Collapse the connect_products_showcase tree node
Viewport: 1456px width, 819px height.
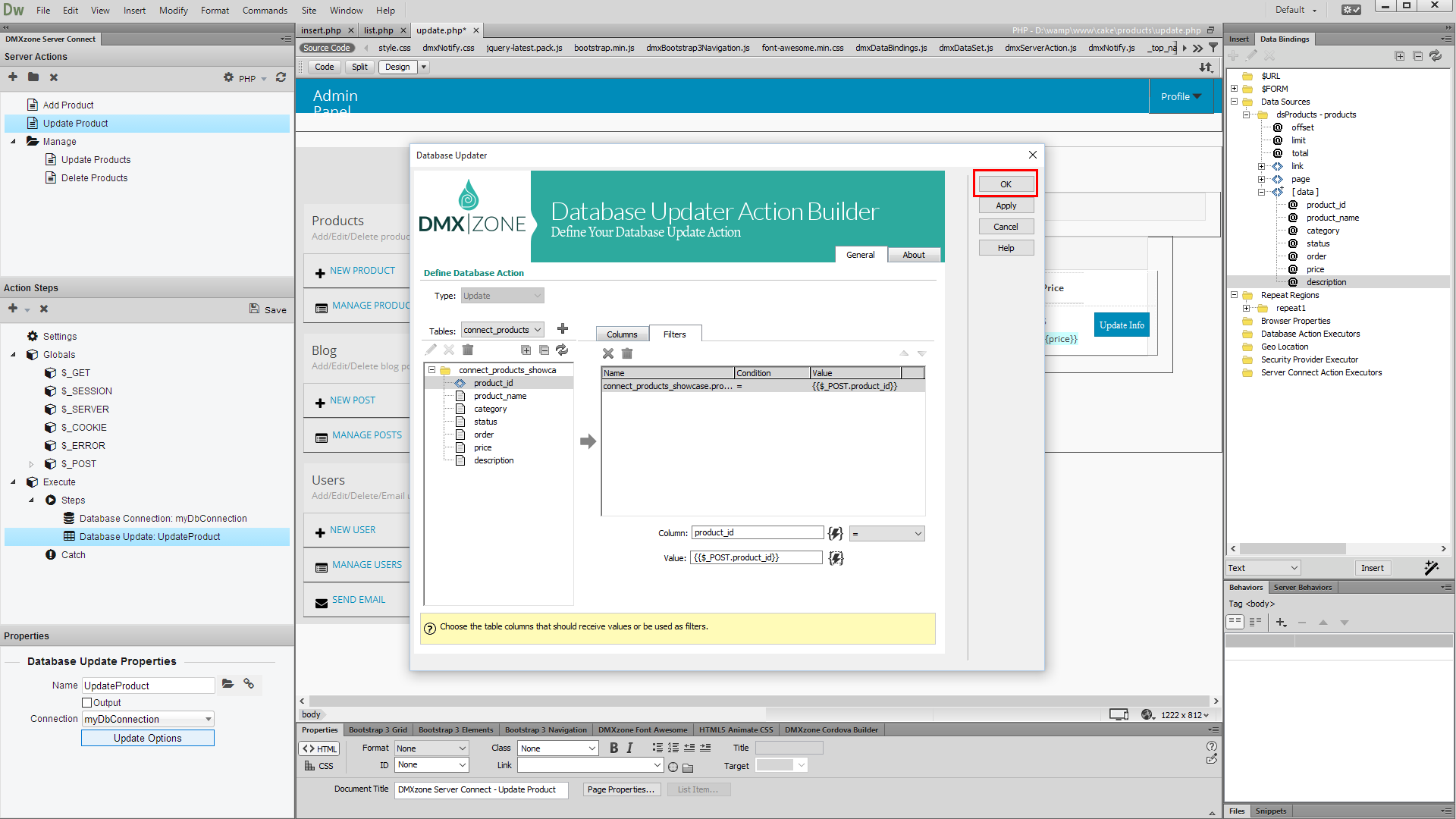pos(431,370)
